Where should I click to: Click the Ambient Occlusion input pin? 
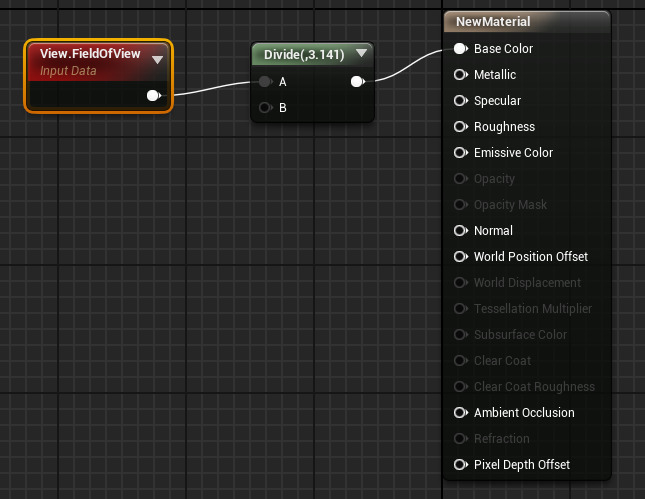(x=460, y=413)
